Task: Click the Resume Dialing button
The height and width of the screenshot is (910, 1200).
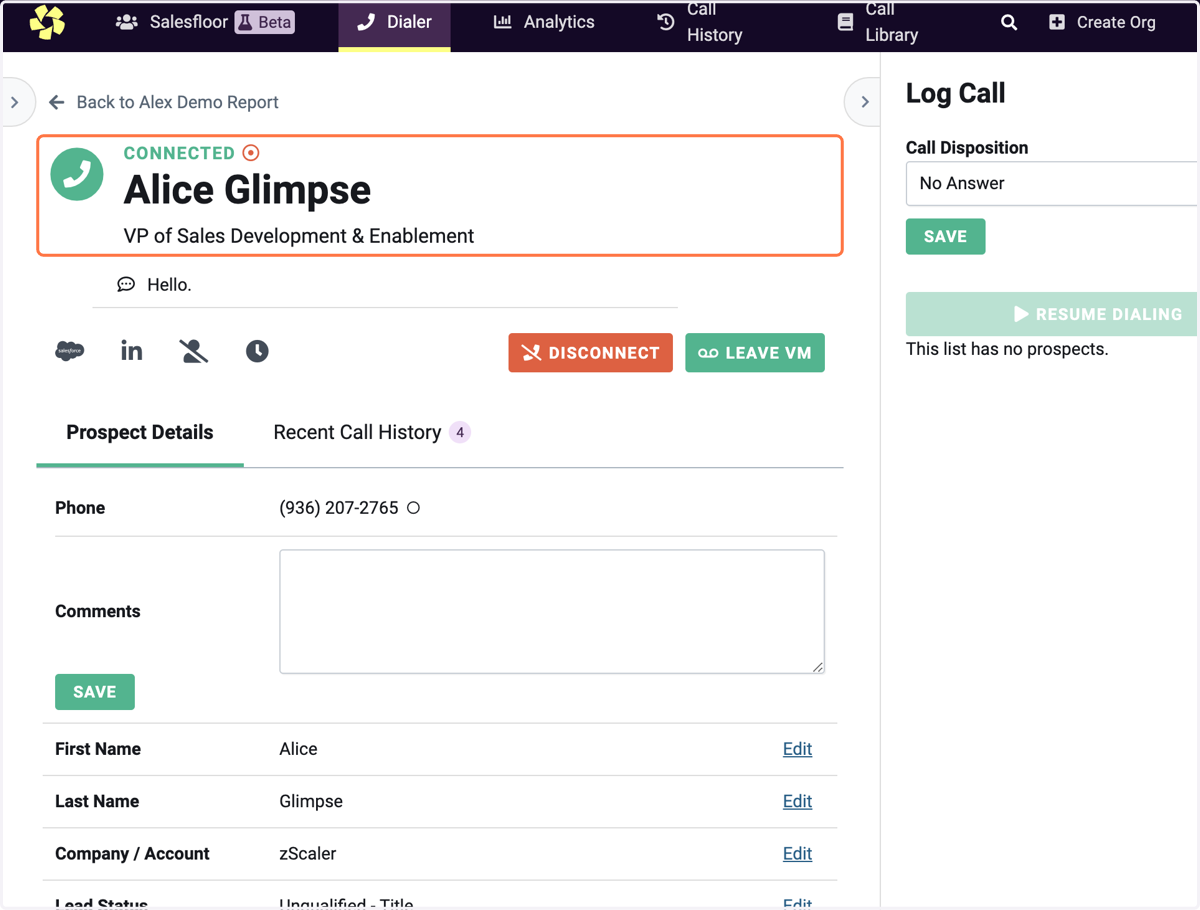Action: point(1052,314)
